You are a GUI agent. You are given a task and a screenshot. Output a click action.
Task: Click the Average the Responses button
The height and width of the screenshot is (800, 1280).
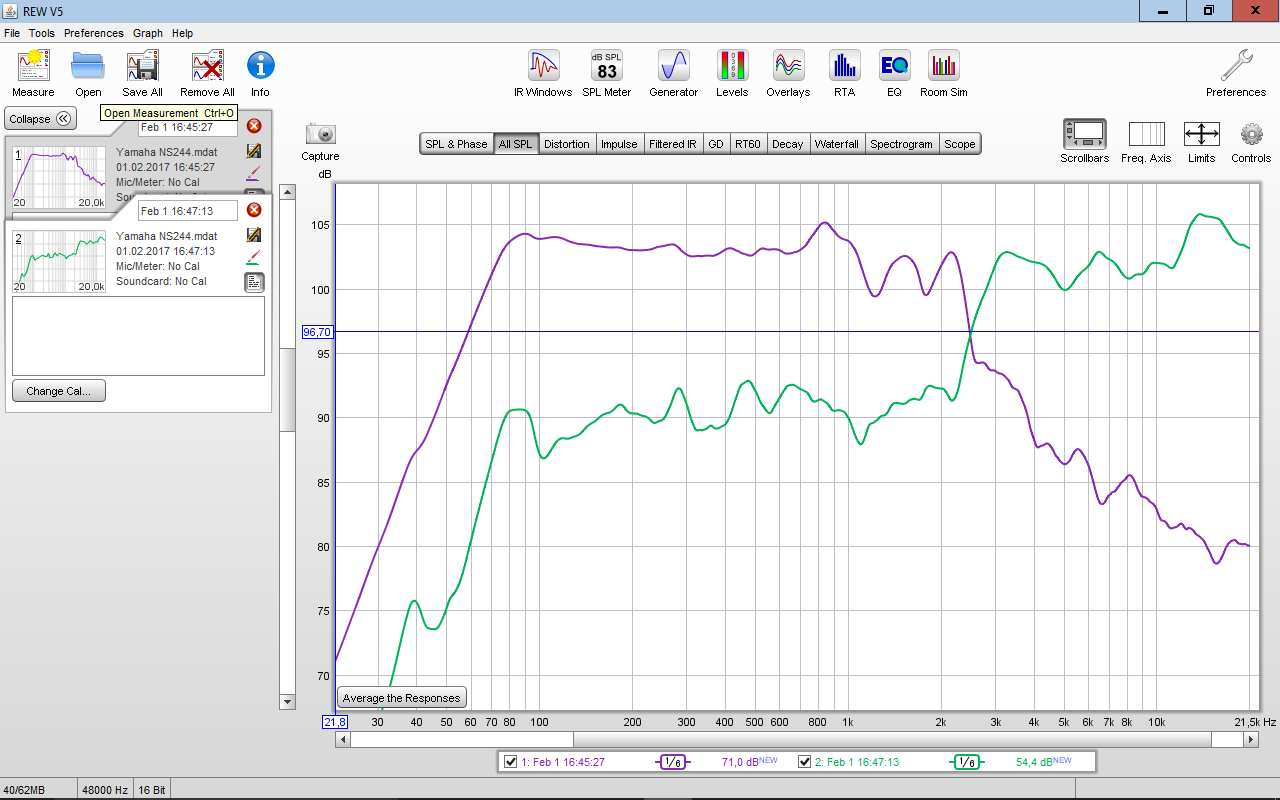point(402,698)
